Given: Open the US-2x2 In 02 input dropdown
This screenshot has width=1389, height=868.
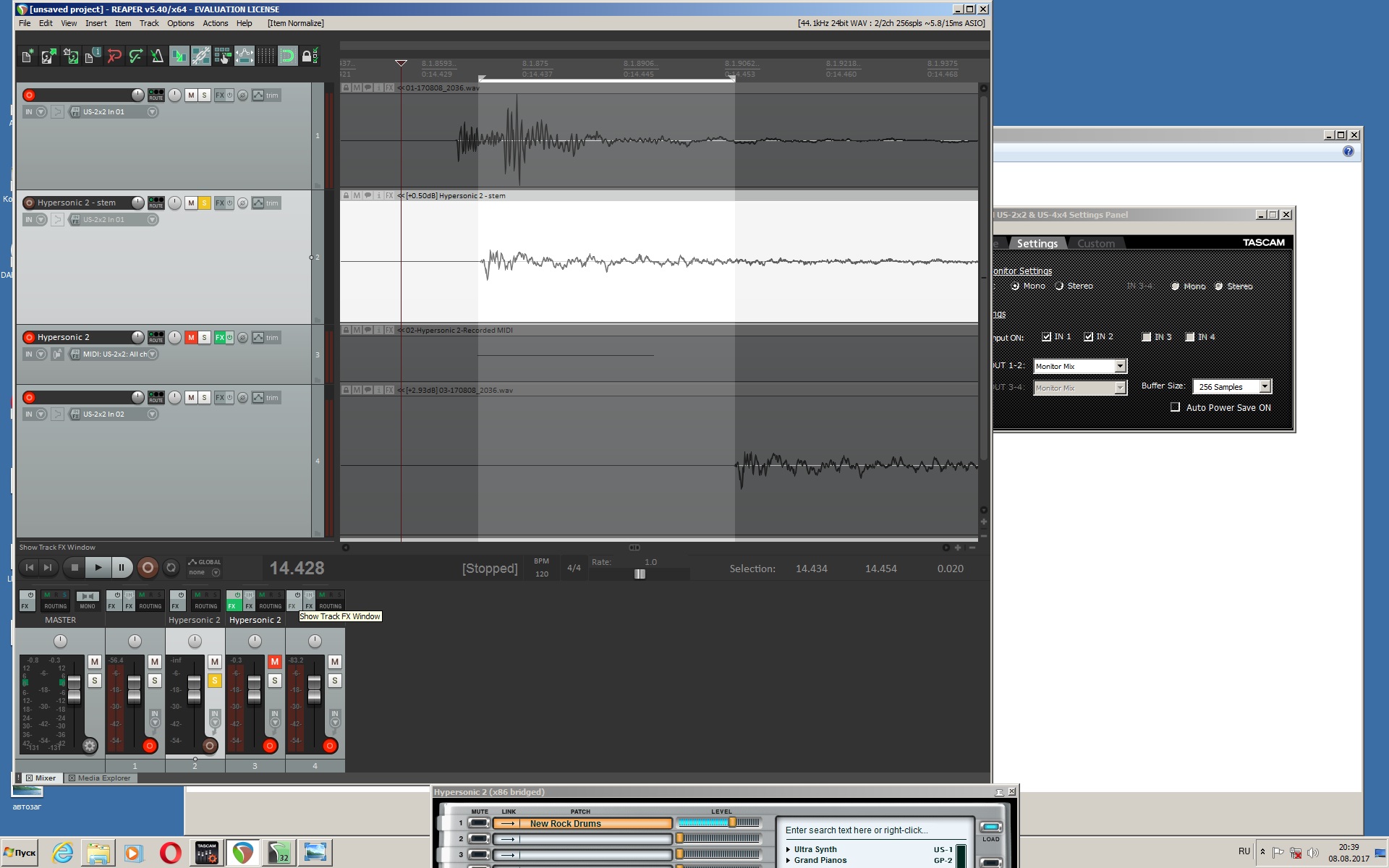Looking at the screenshot, I should tap(152, 414).
